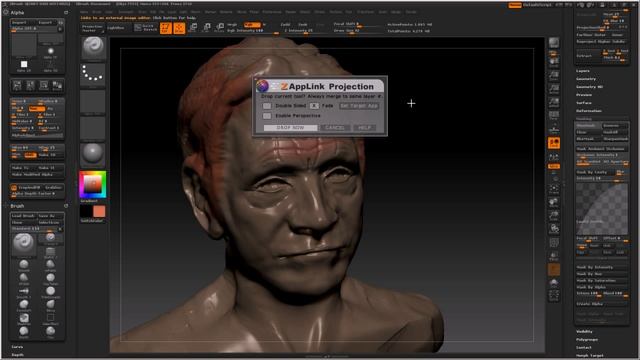Toggle the Fade X box in ZAppLink dialog
This screenshot has width=640, height=360.
(314, 106)
